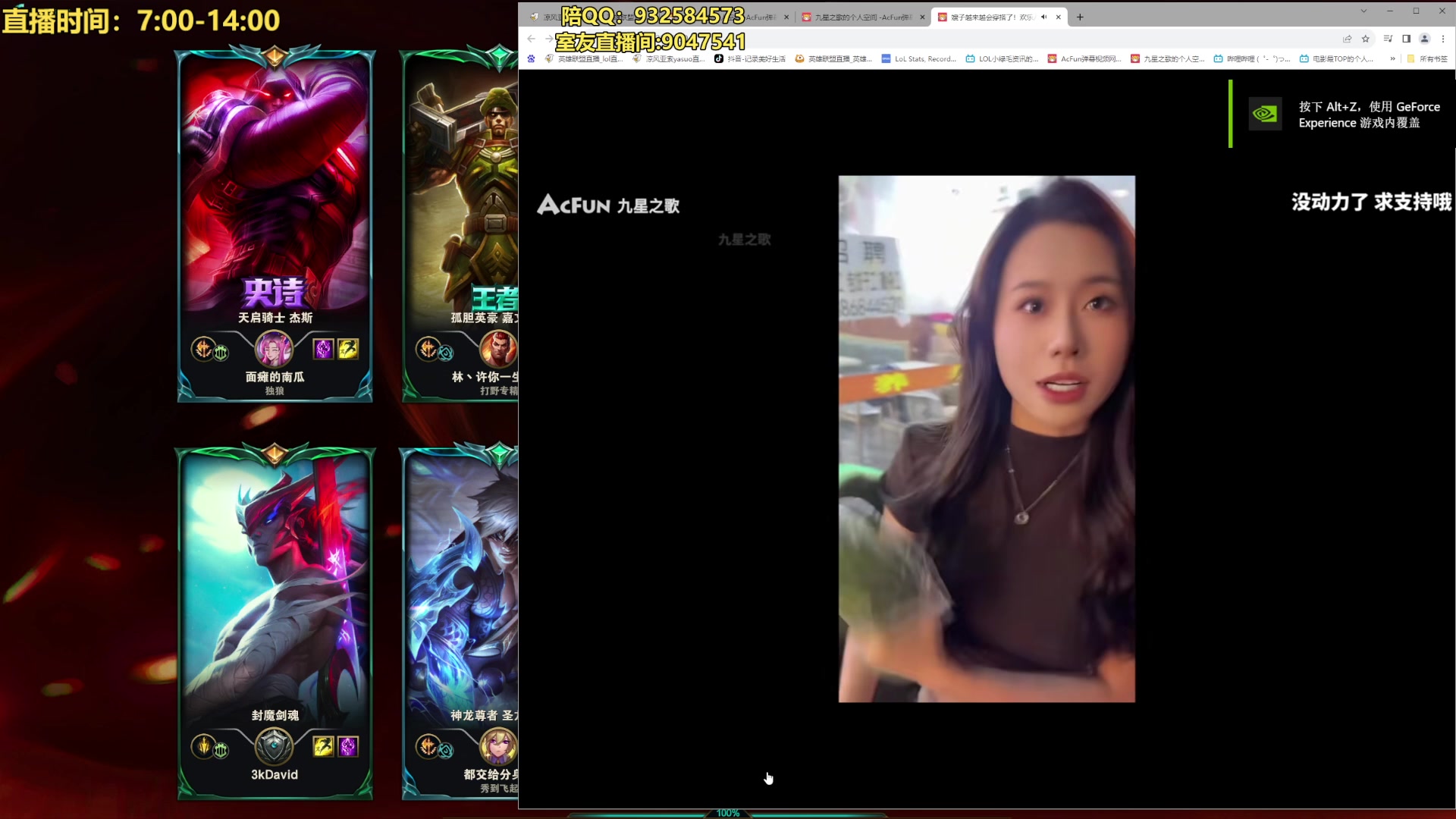Open the browser side panel icon
The image size is (1456, 819).
click(1406, 39)
